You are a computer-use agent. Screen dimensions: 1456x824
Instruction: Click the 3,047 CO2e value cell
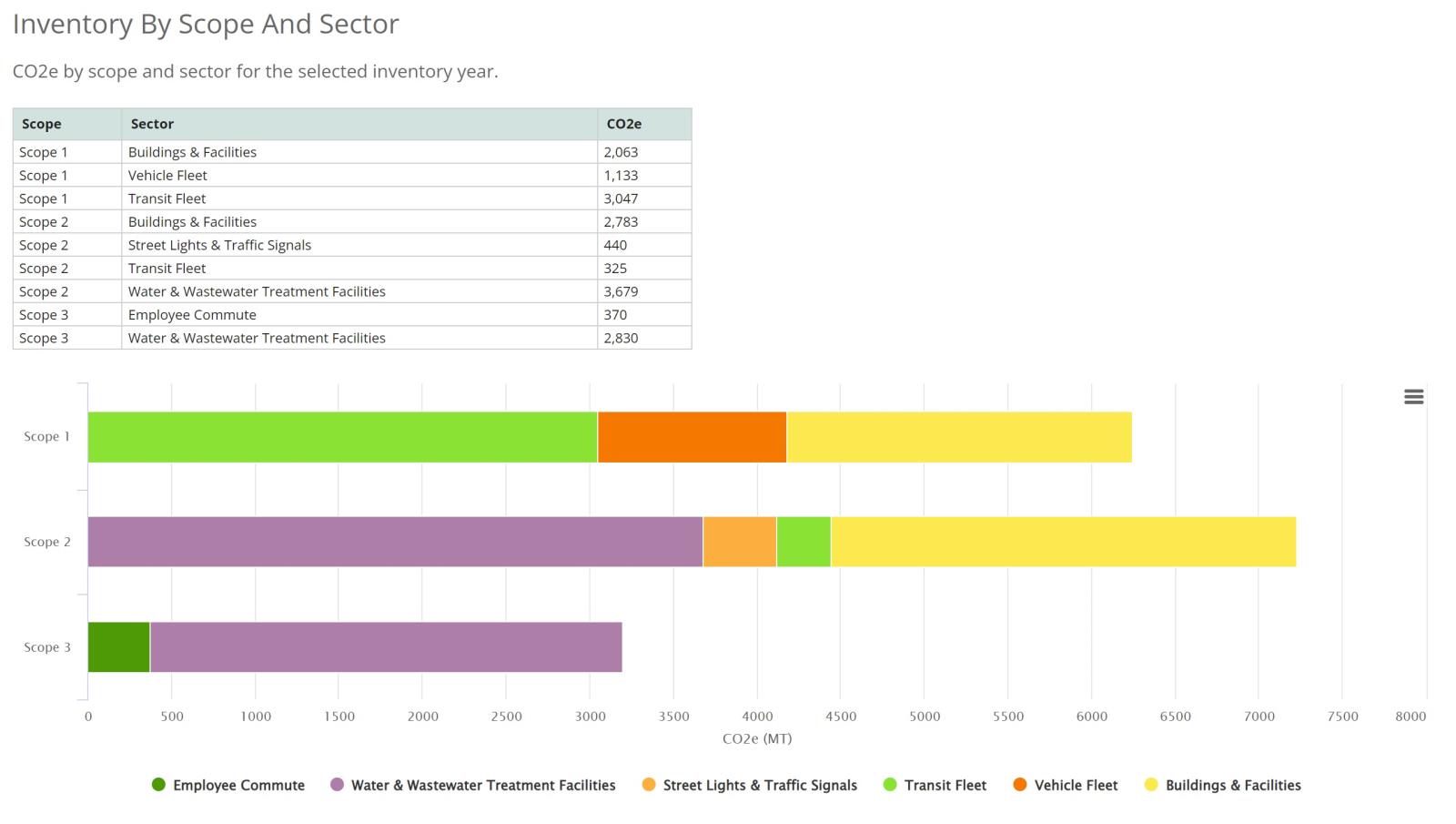point(644,198)
